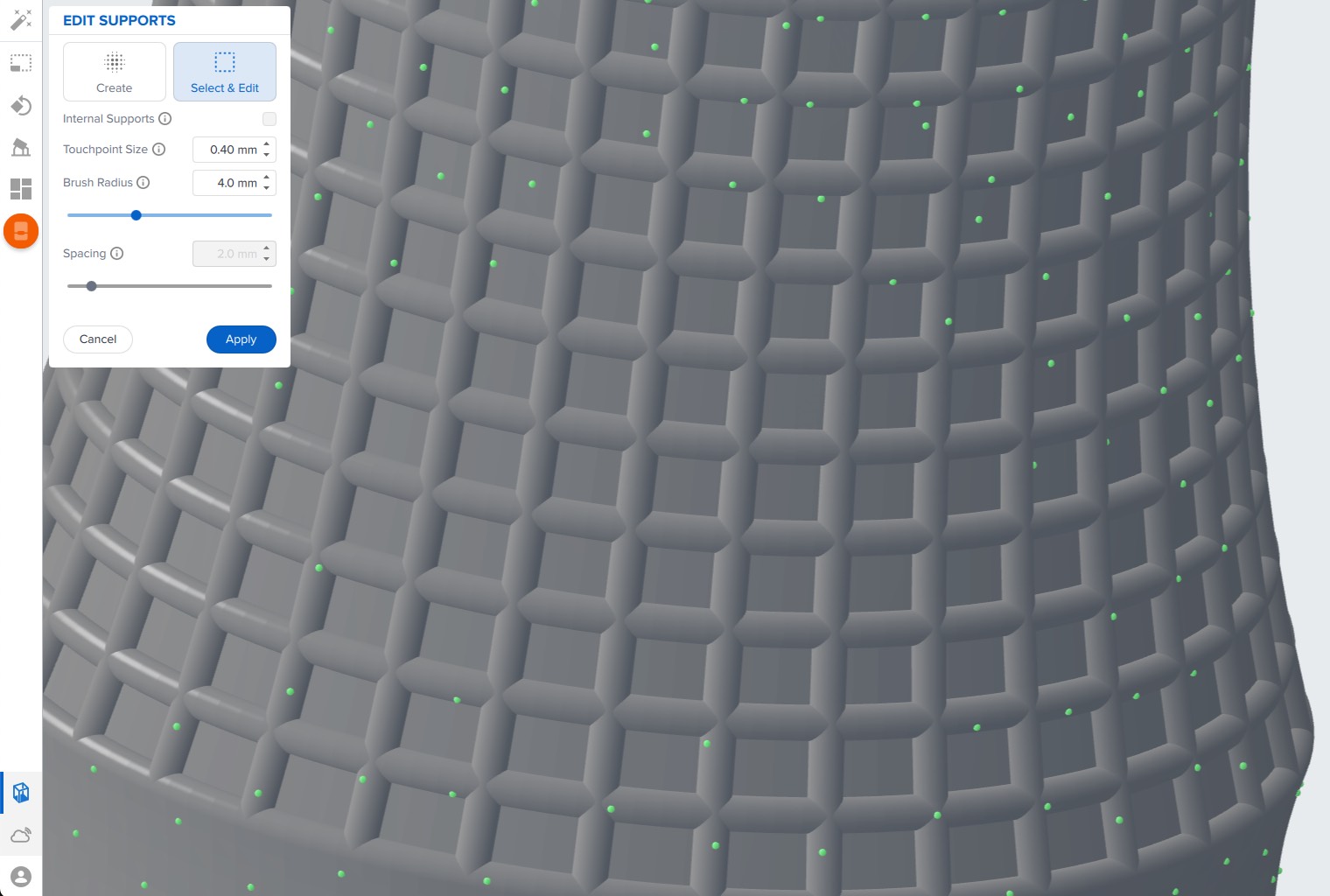Open the Layout tool
This screenshot has width=1330, height=896.
pyautogui.click(x=21, y=189)
